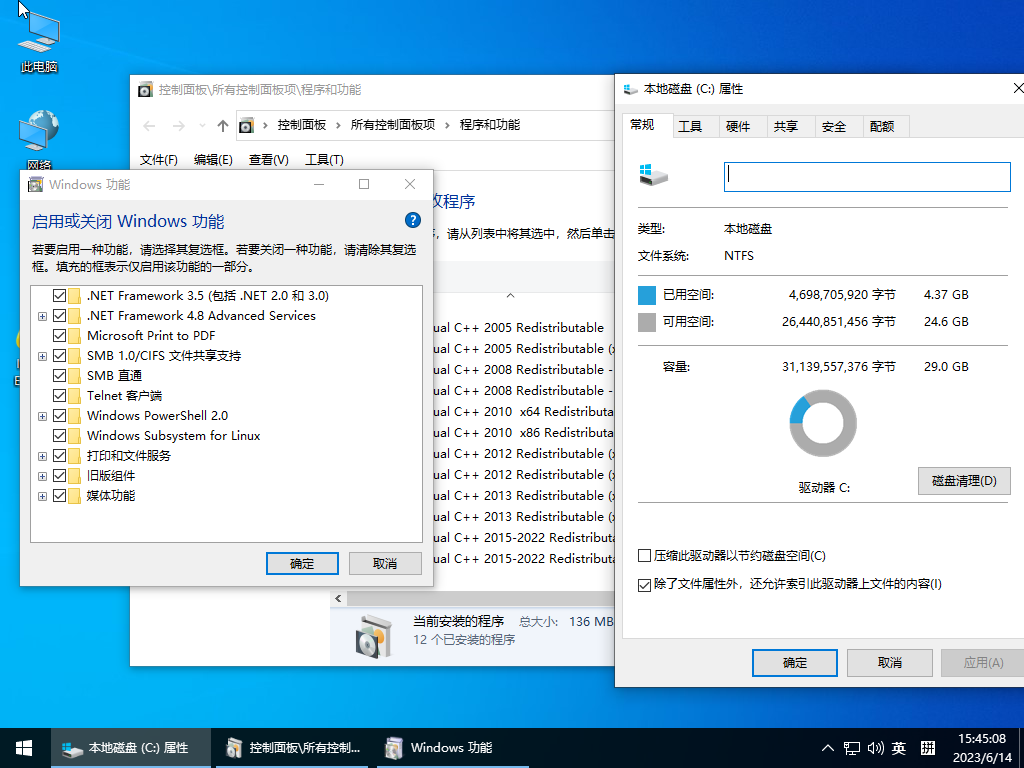Open the 查看(V) menu
1024x768 pixels.
coord(268,159)
